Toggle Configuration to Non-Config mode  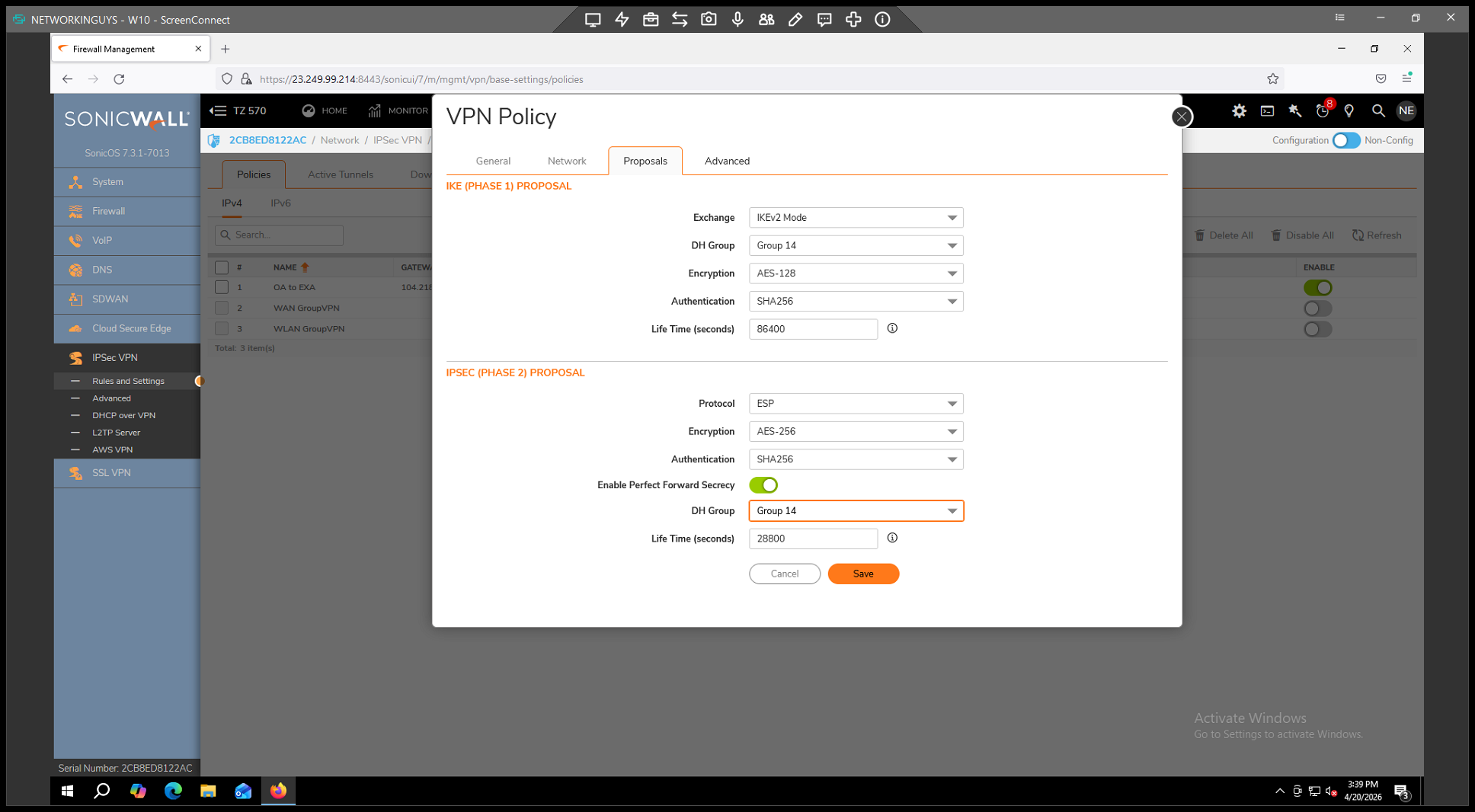pyautogui.click(x=1345, y=140)
